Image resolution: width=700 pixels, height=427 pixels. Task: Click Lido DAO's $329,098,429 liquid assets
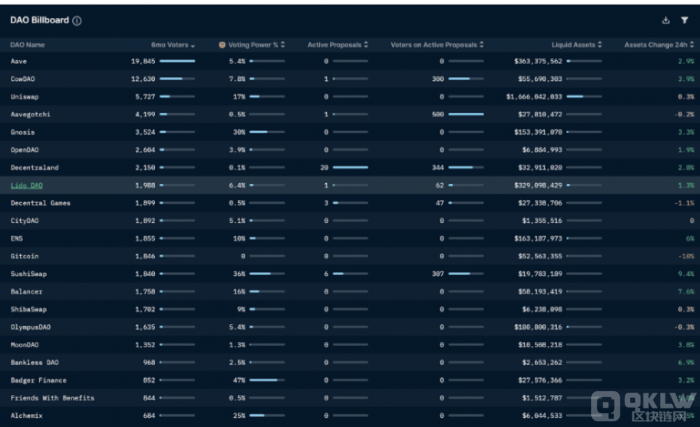tap(538, 185)
